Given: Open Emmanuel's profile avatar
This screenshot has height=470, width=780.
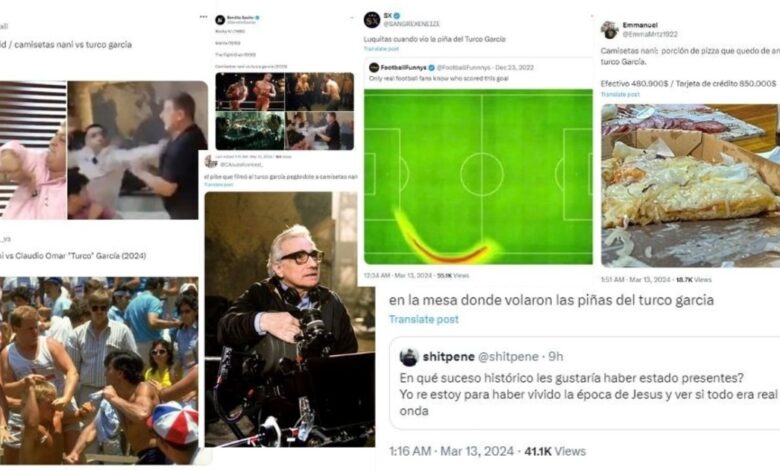Looking at the screenshot, I should point(609,29).
